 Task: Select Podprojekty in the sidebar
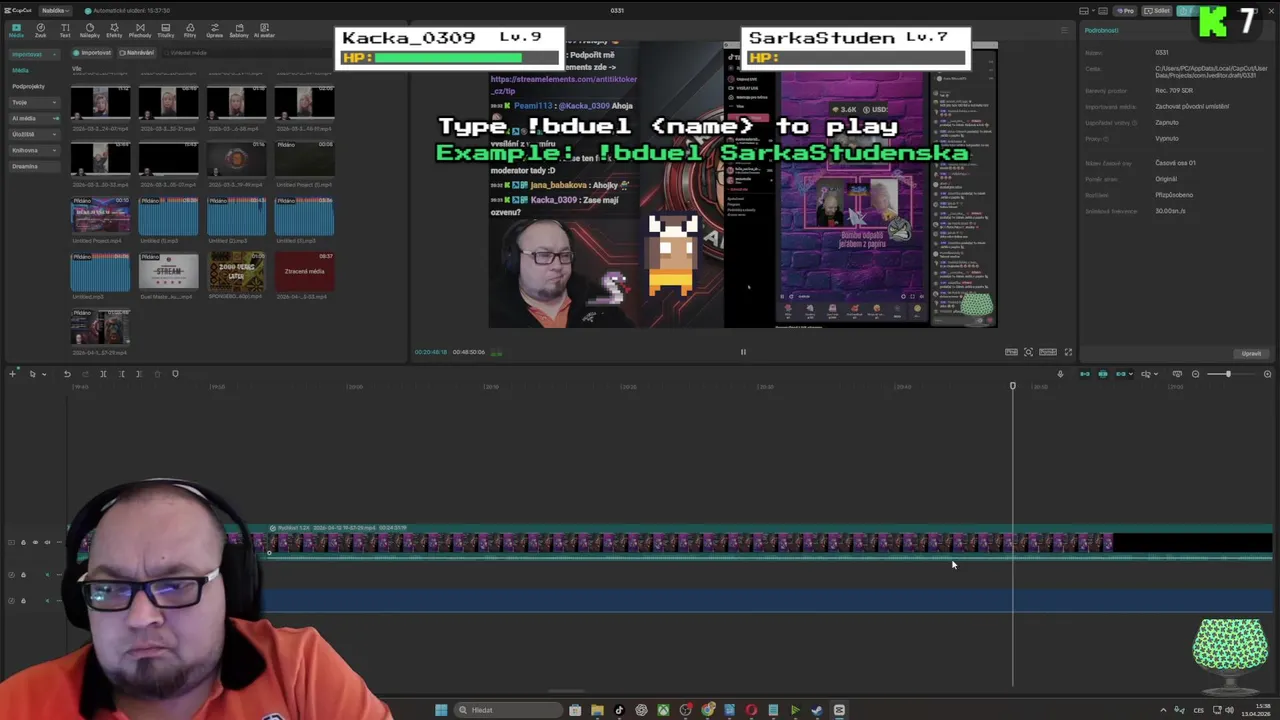(x=29, y=86)
